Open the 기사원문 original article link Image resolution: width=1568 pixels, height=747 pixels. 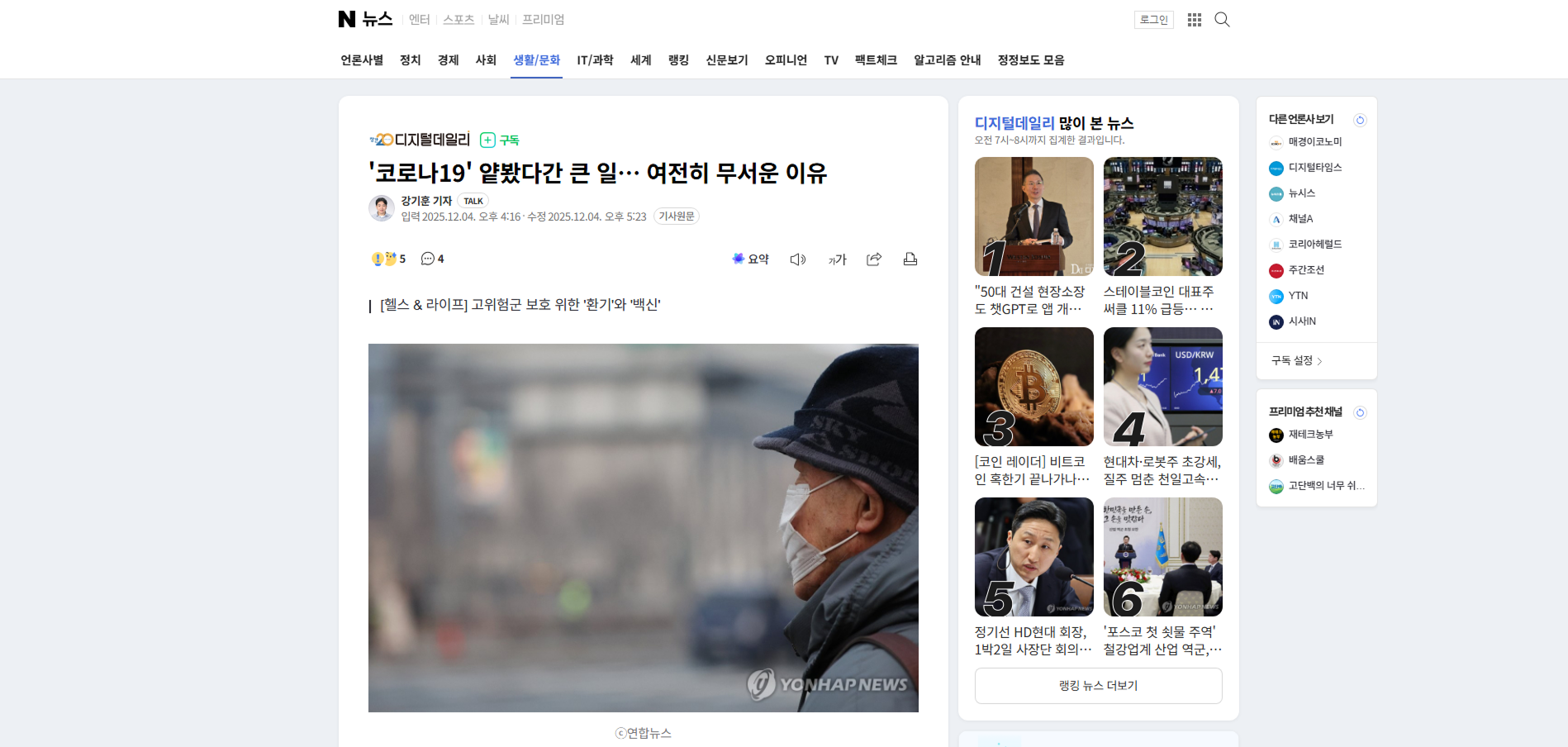click(x=676, y=216)
